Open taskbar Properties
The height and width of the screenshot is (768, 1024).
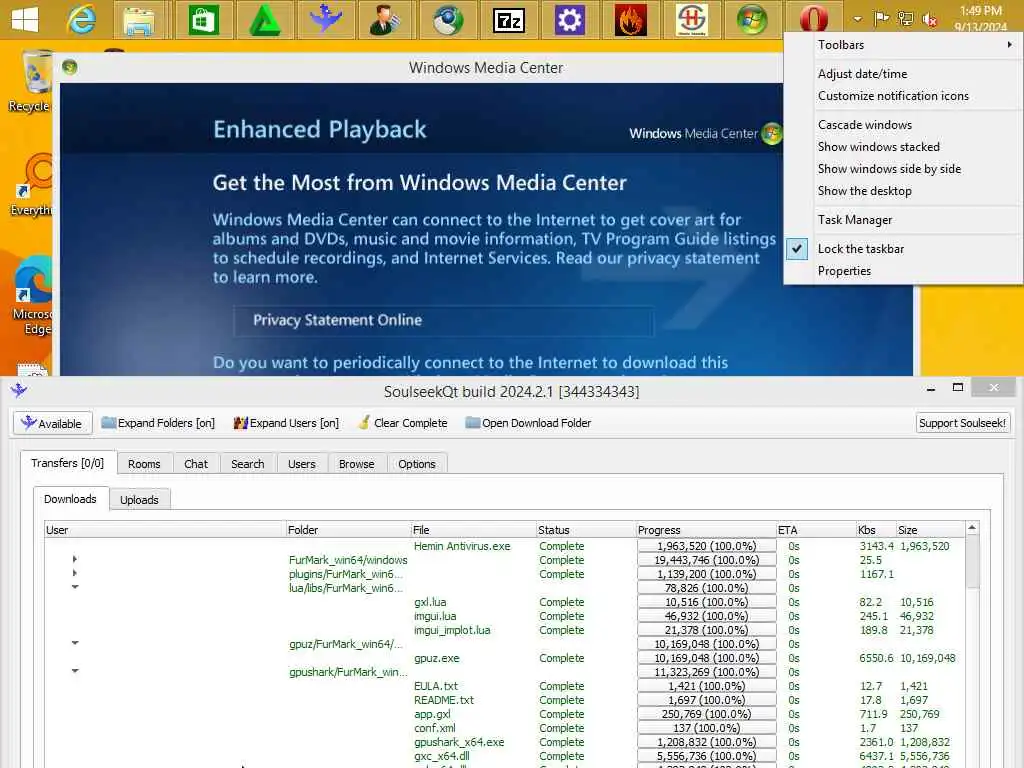(903, 271)
